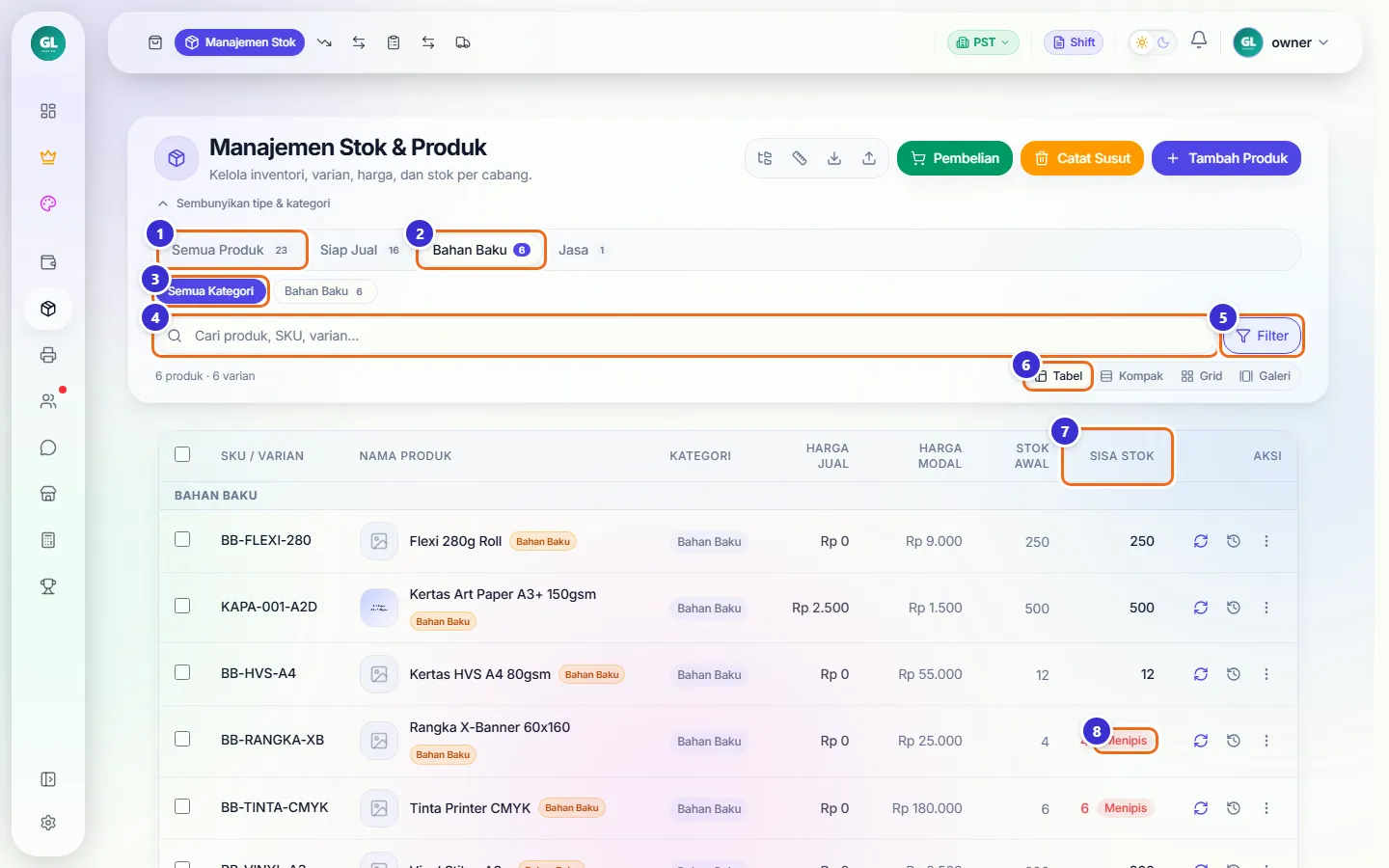Select Kompak view mode
Screen dimensions: 1389x868
point(1132,376)
